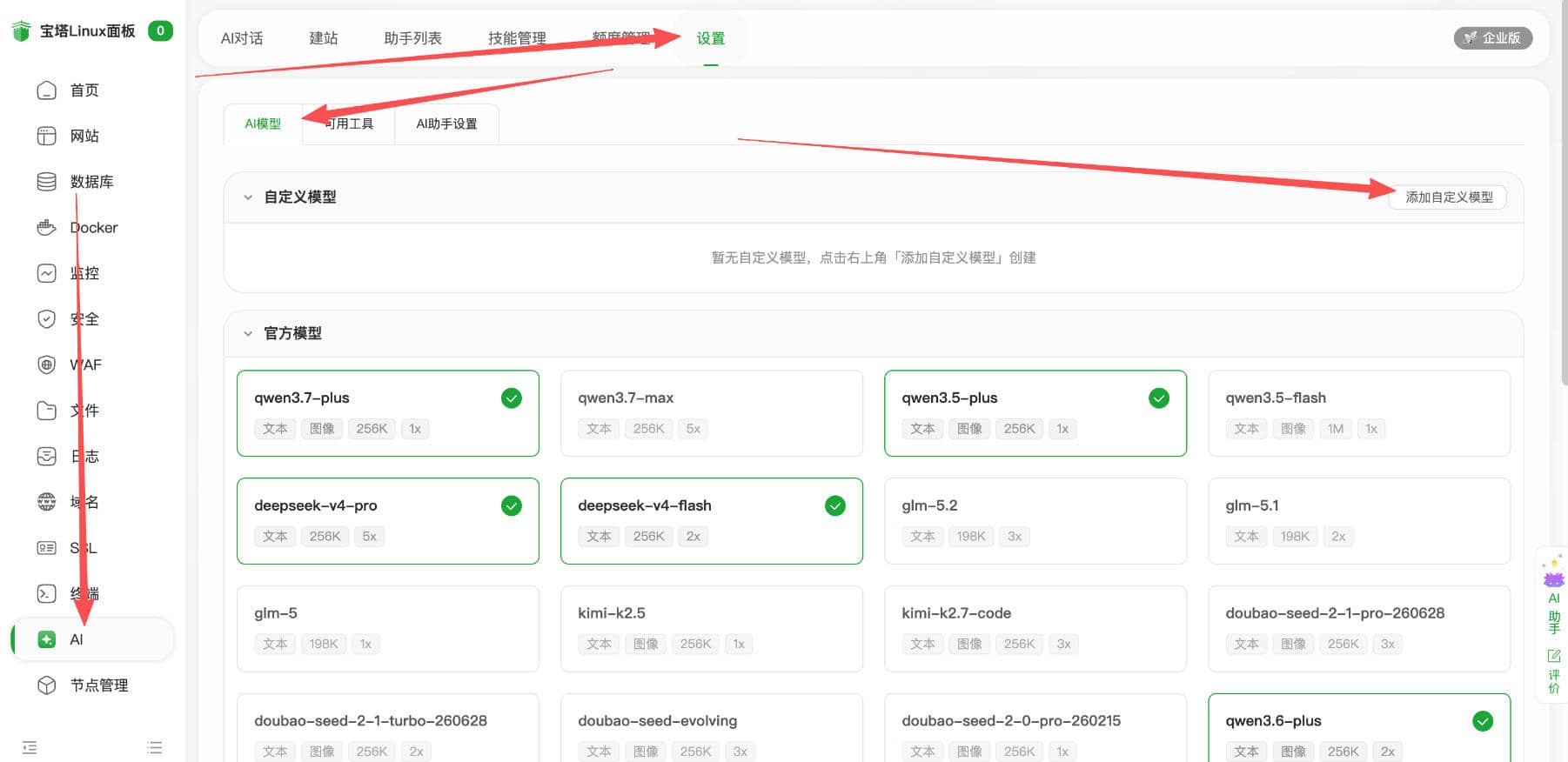Click the 198K tag on glm-5.2

click(971, 537)
